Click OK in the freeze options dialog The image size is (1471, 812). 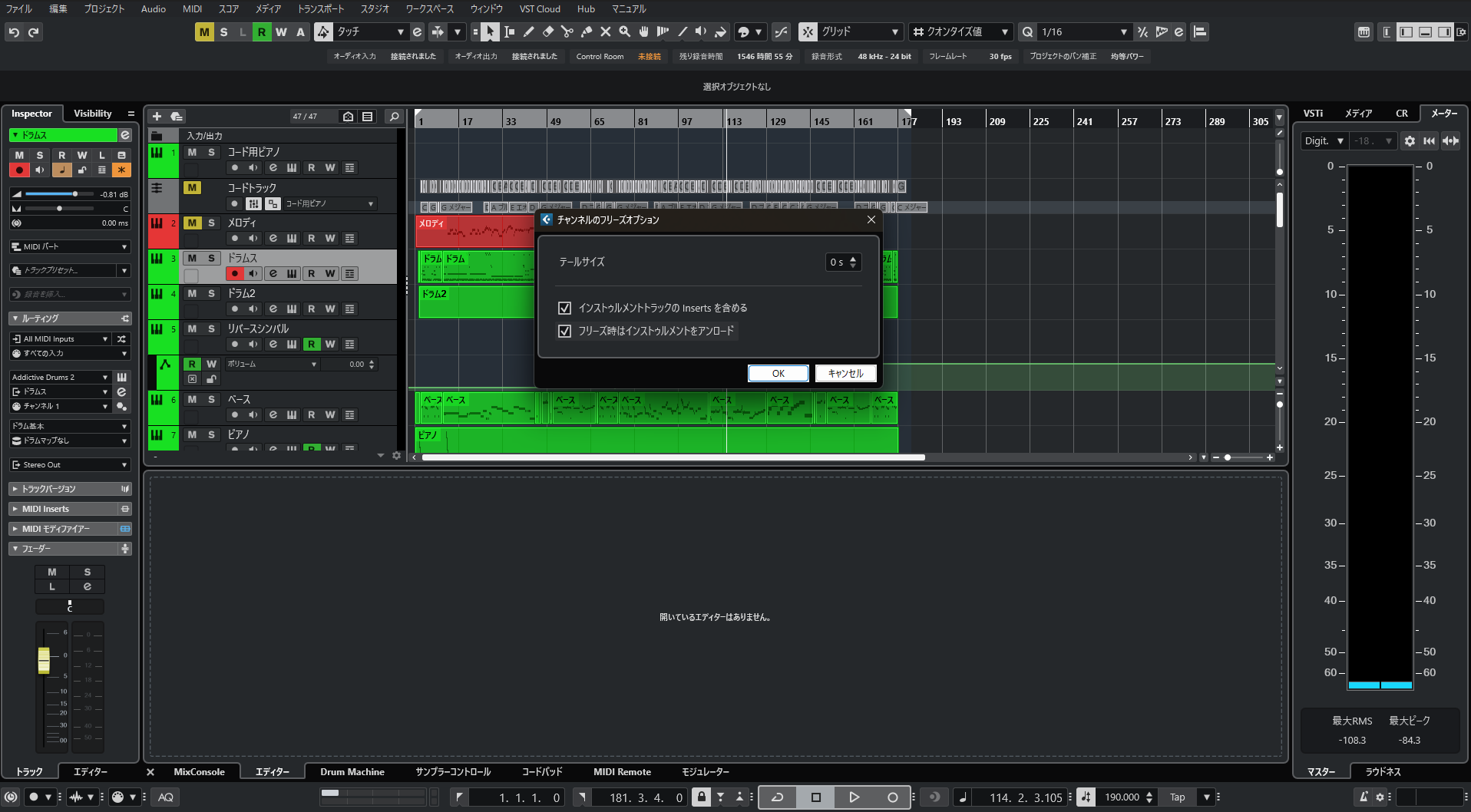(778, 374)
